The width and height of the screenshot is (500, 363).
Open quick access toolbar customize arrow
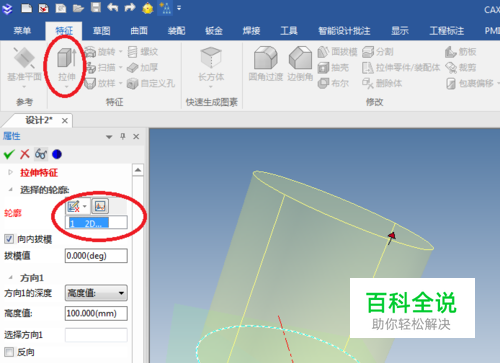tap(179, 7)
